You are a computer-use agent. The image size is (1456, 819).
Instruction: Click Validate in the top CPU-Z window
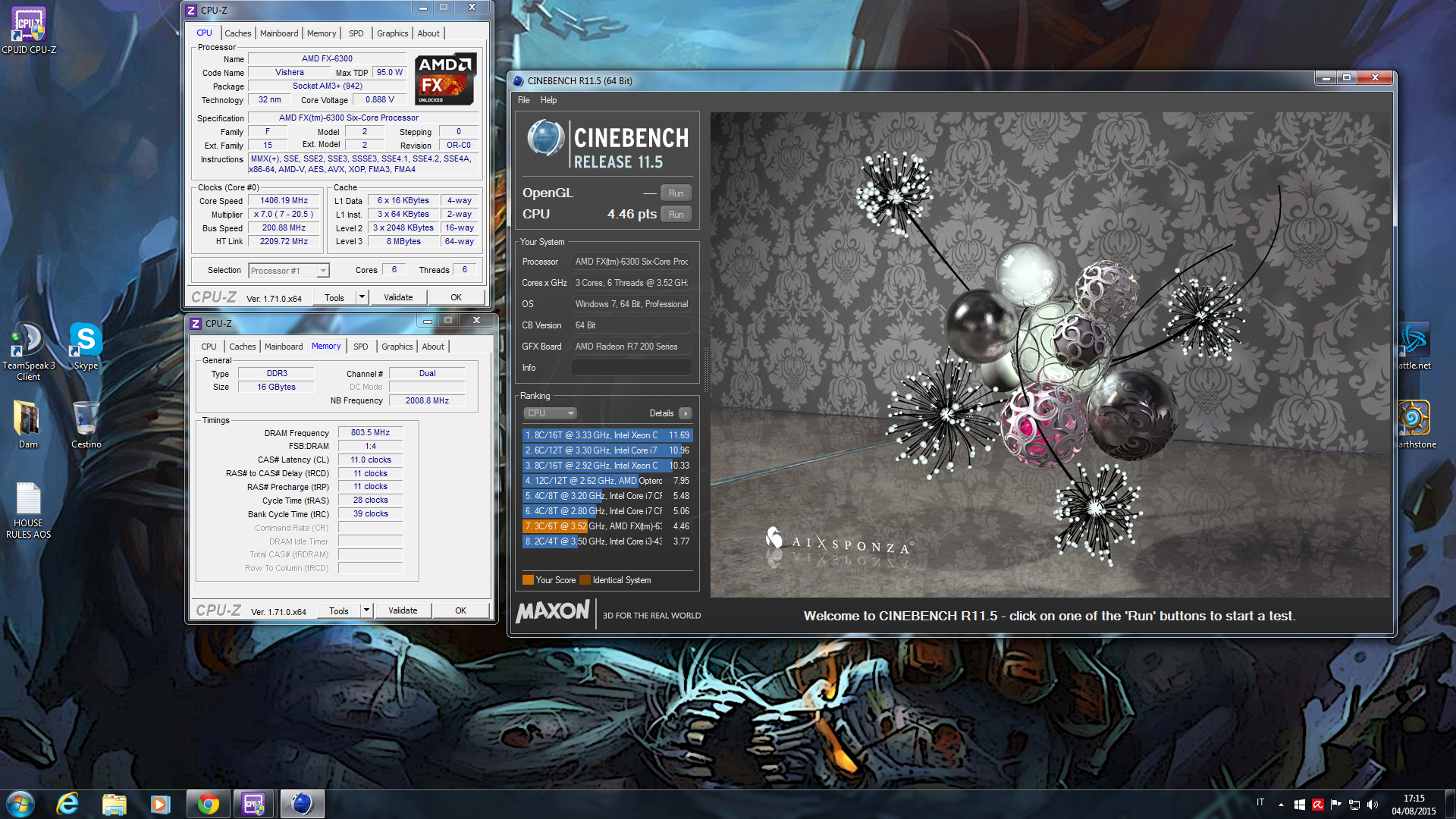pyautogui.click(x=398, y=297)
